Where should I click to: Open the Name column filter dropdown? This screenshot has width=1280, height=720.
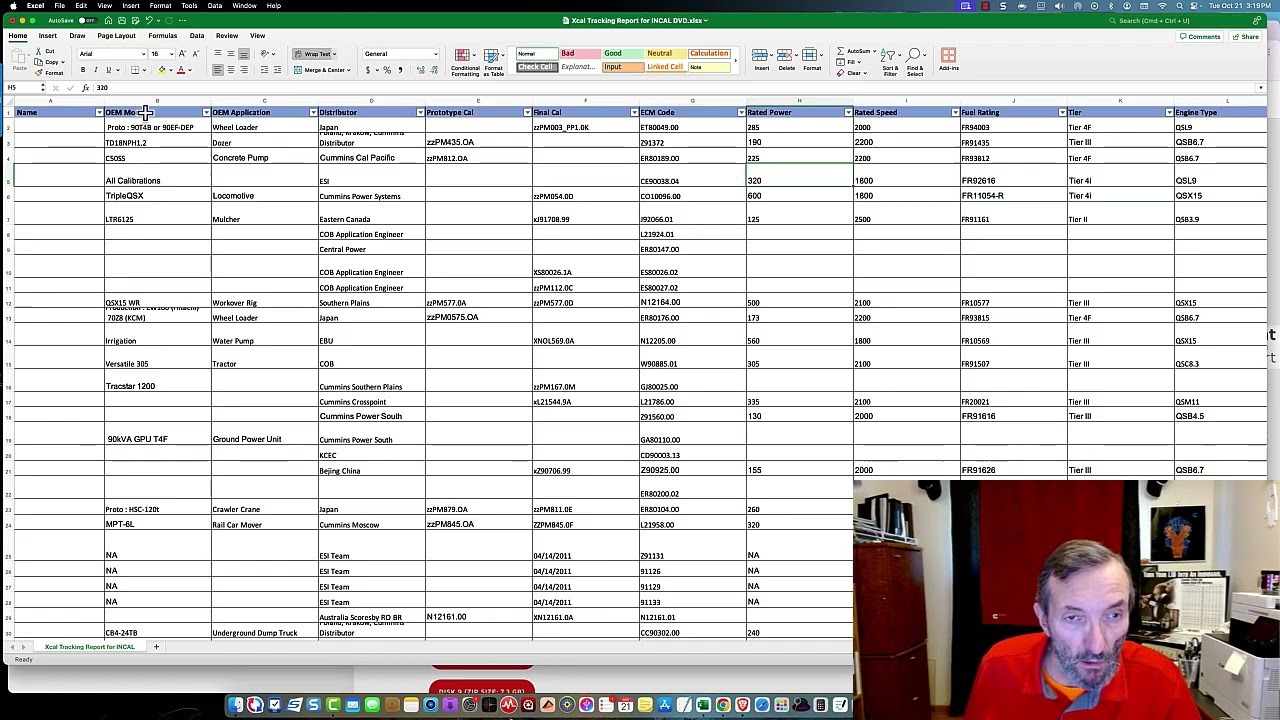click(99, 113)
